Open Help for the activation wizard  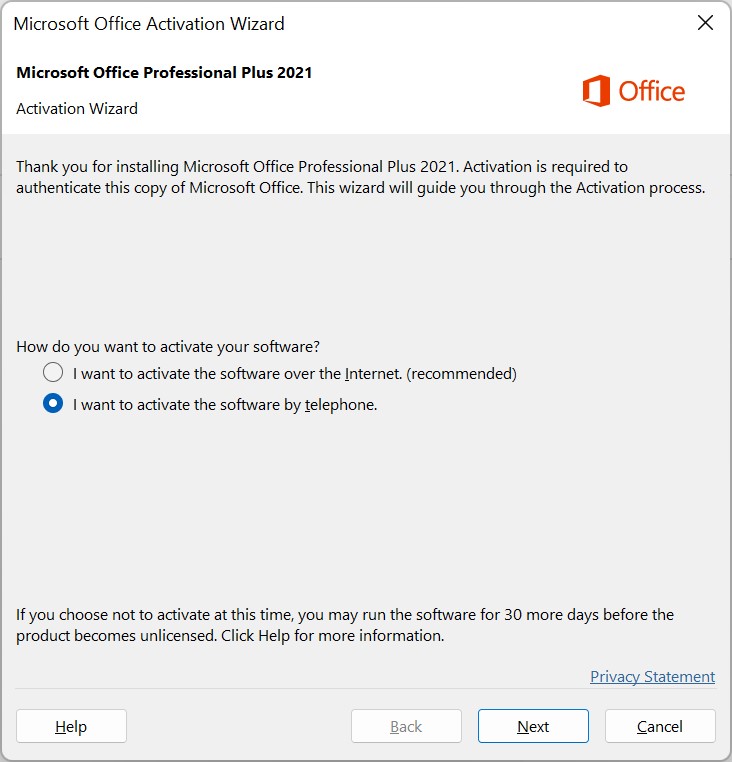[71, 726]
